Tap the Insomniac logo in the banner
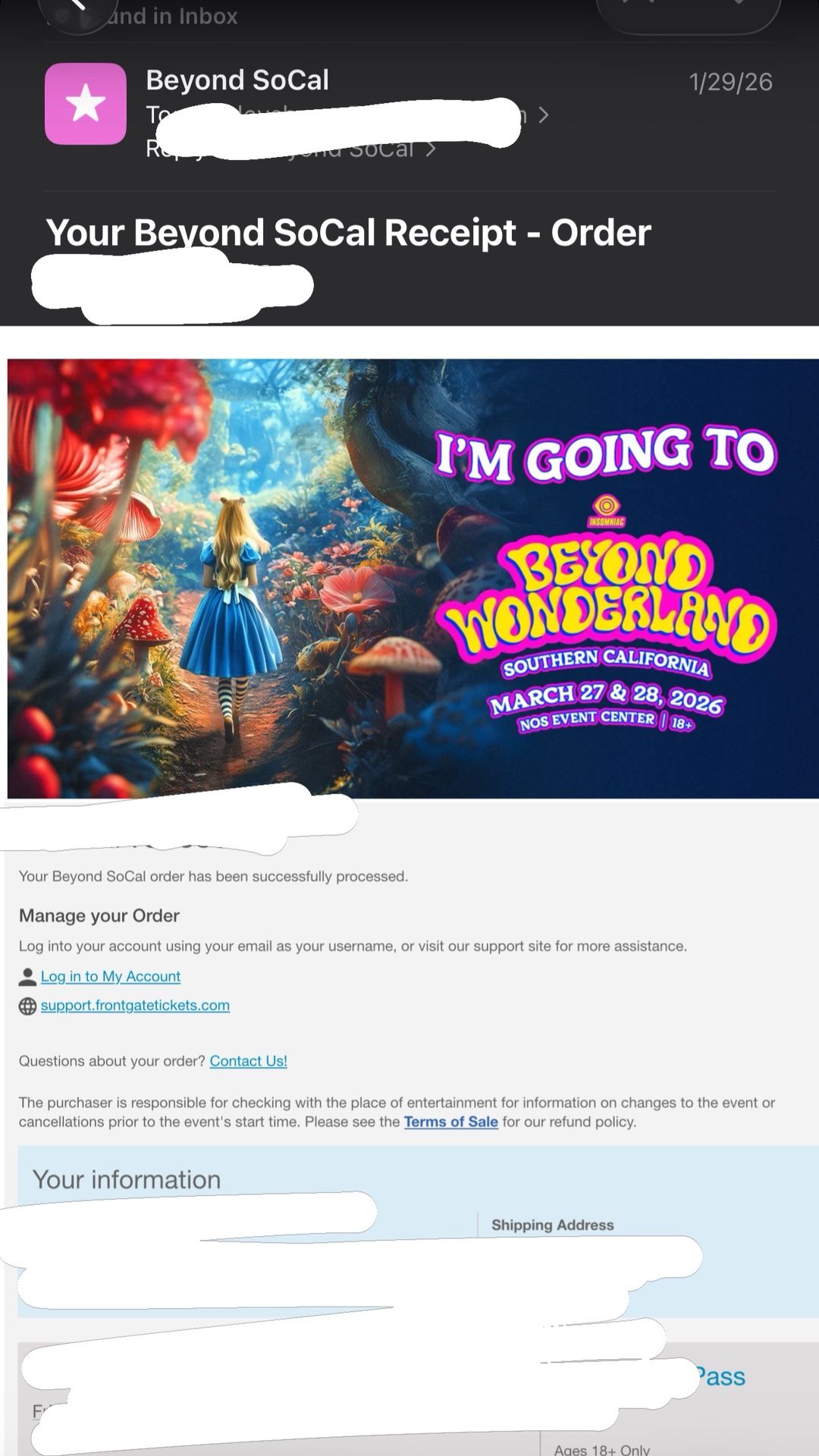The width and height of the screenshot is (819, 1456). point(606,510)
